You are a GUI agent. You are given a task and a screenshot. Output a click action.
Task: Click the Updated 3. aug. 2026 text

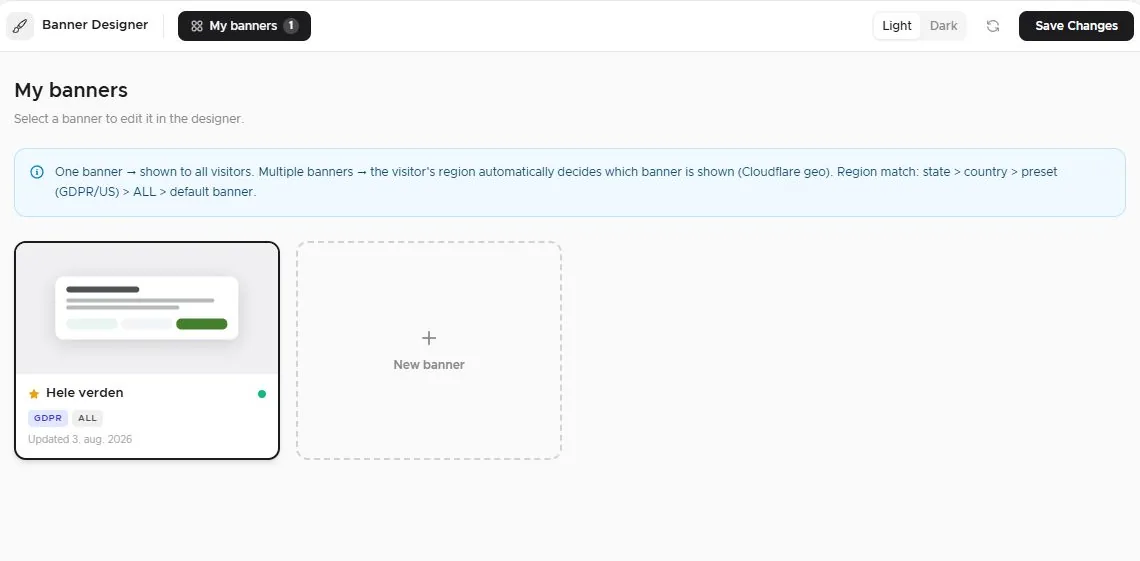[80, 439]
